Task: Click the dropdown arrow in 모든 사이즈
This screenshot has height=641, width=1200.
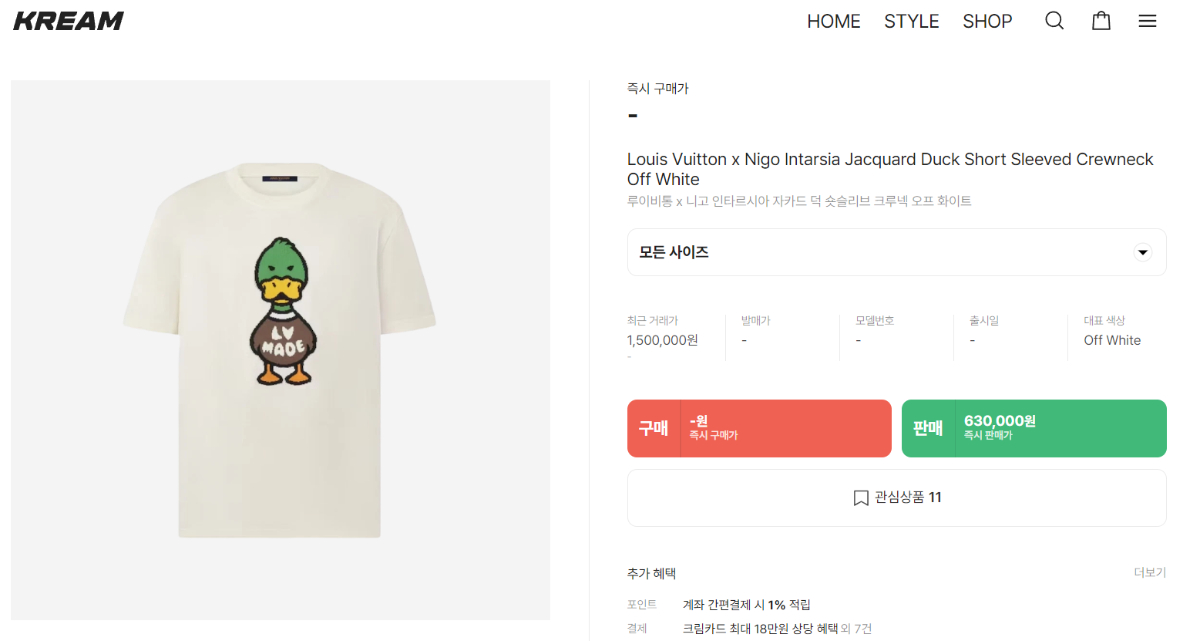Action: 1143,253
